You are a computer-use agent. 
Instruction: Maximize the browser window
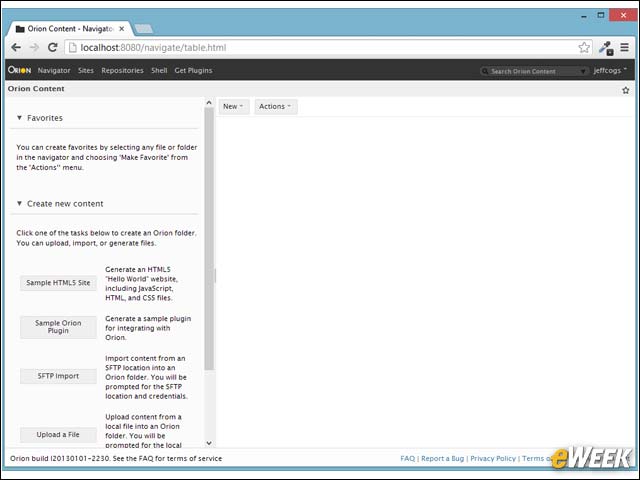pos(601,16)
